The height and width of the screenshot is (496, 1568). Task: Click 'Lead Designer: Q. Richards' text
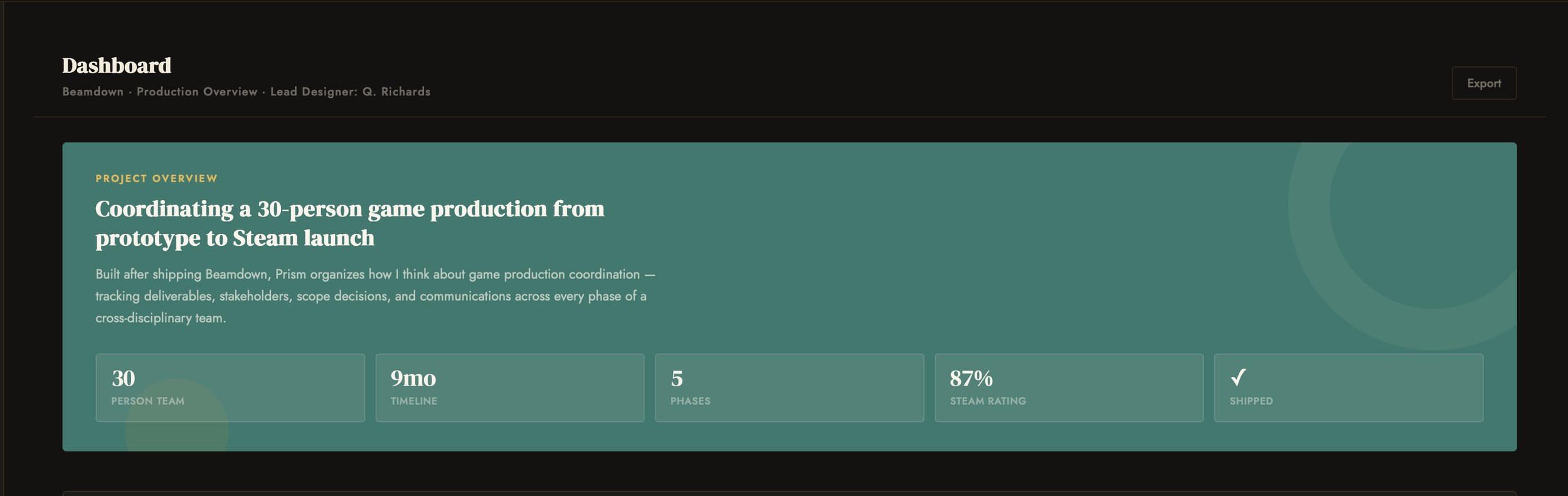351,92
